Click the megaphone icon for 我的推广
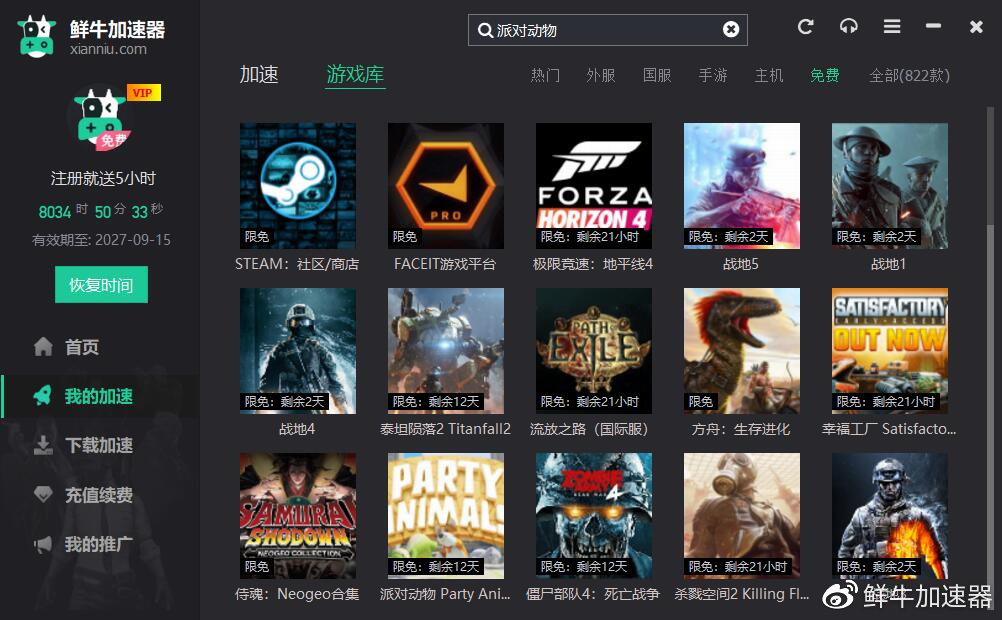Screen dimensions: 1002x620 [x=43, y=544]
